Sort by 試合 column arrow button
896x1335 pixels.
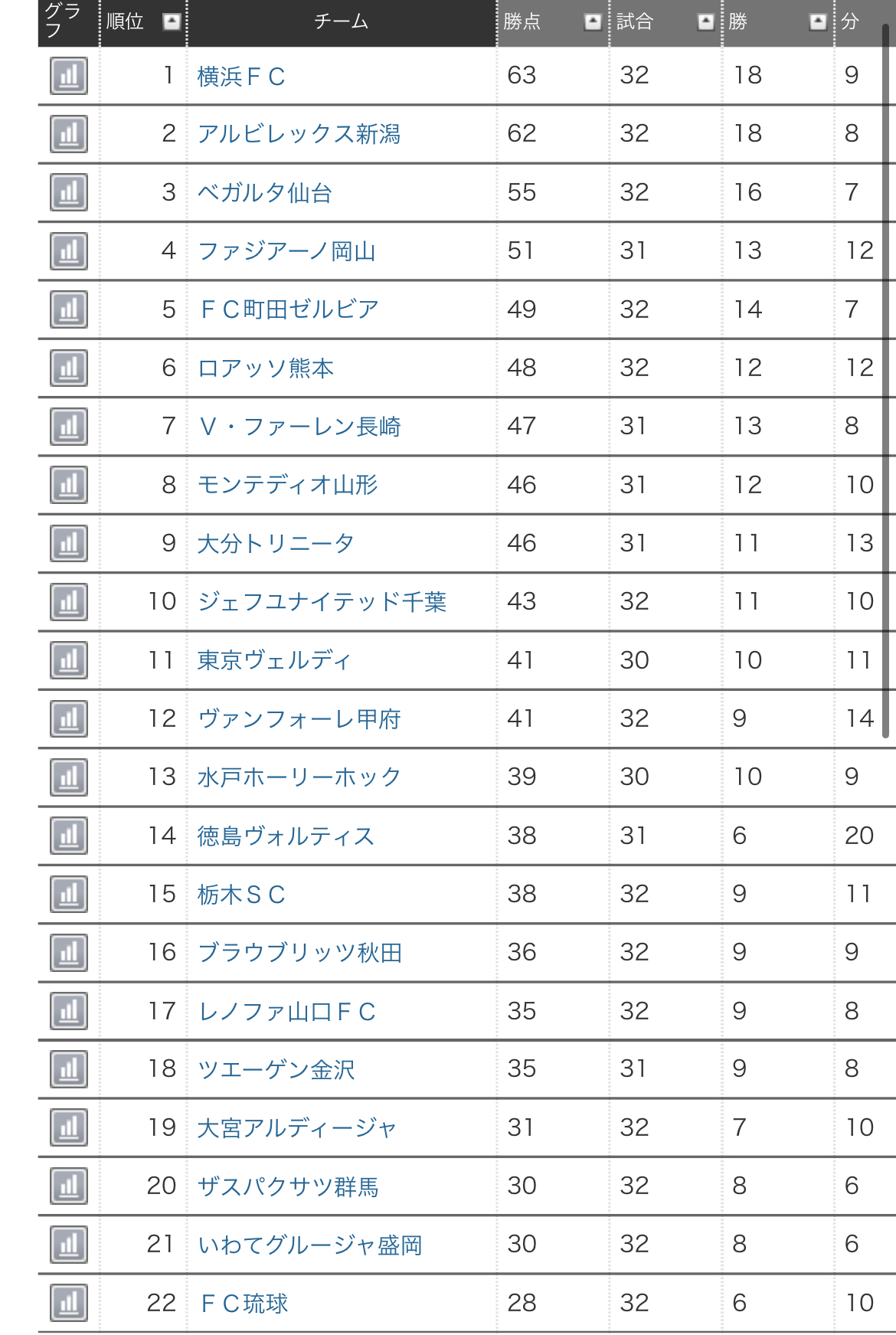tap(705, 21)
